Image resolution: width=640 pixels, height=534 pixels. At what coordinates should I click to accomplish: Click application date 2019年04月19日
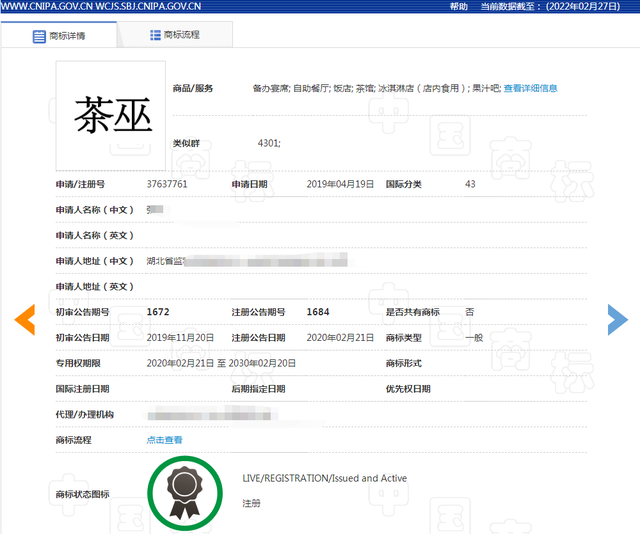point(340,184)
